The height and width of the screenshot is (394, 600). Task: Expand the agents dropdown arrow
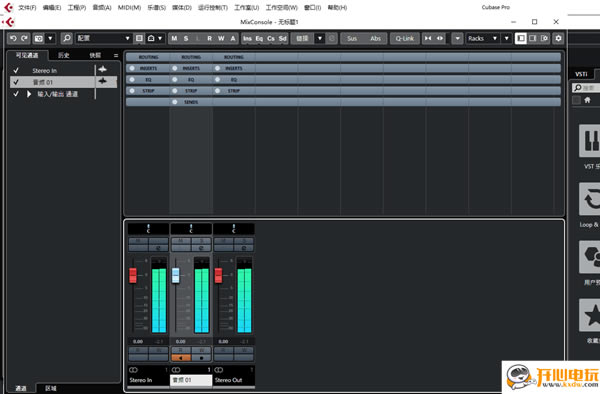point(160,38)
